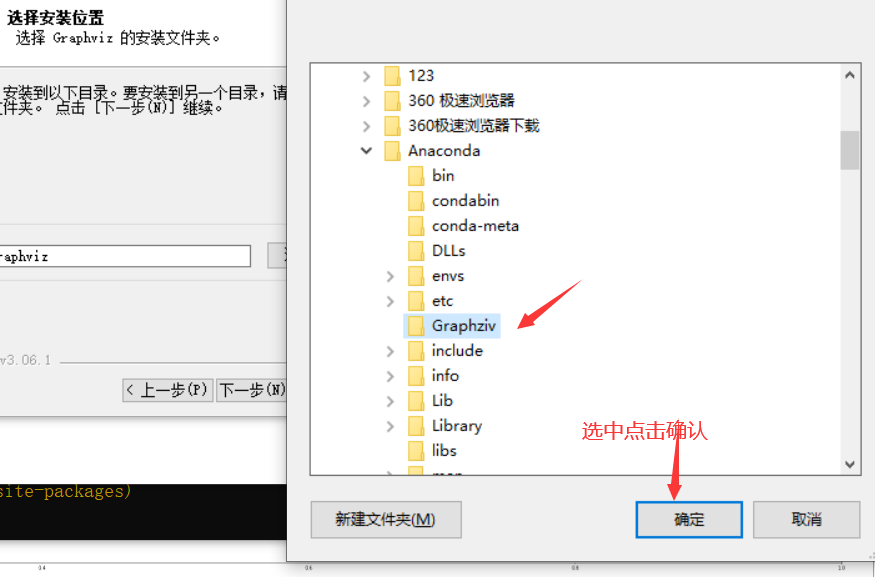This screenshot has width=875, height=577.
Task: Select the condabin folder name
Action: (465, 201)
